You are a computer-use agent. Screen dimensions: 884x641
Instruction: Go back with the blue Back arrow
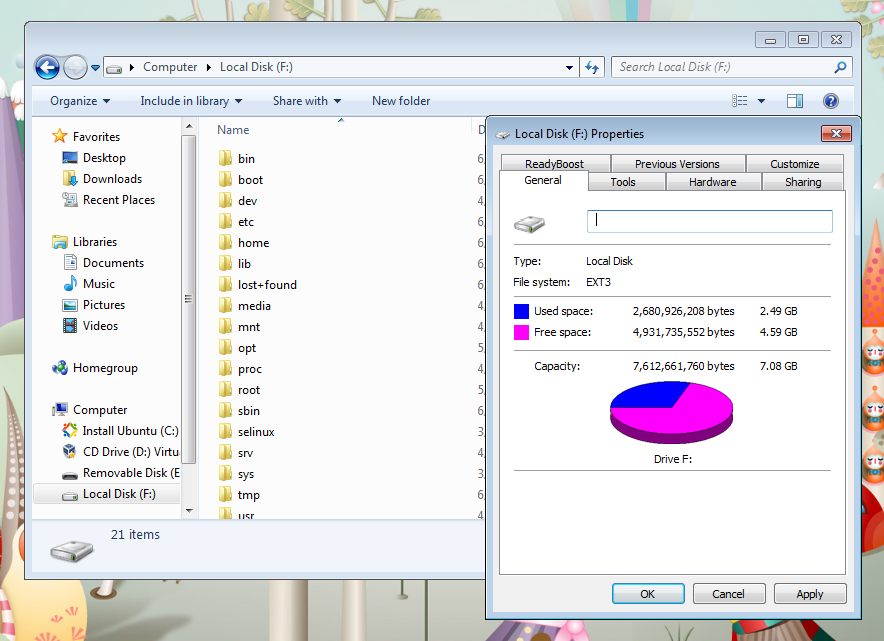47,68
